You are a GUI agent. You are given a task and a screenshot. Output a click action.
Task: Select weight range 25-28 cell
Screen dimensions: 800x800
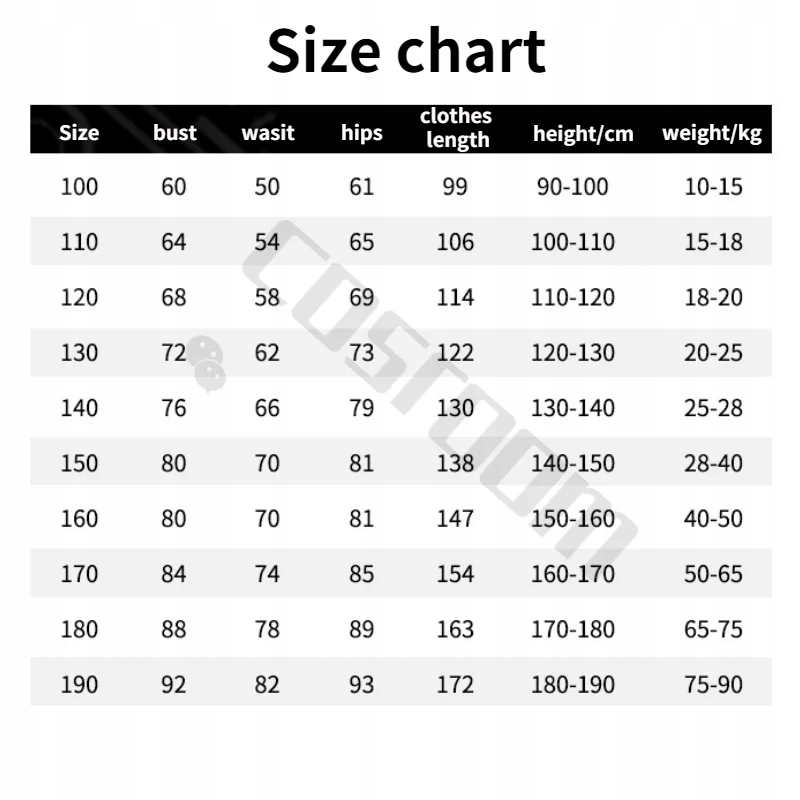click(713, 408)
